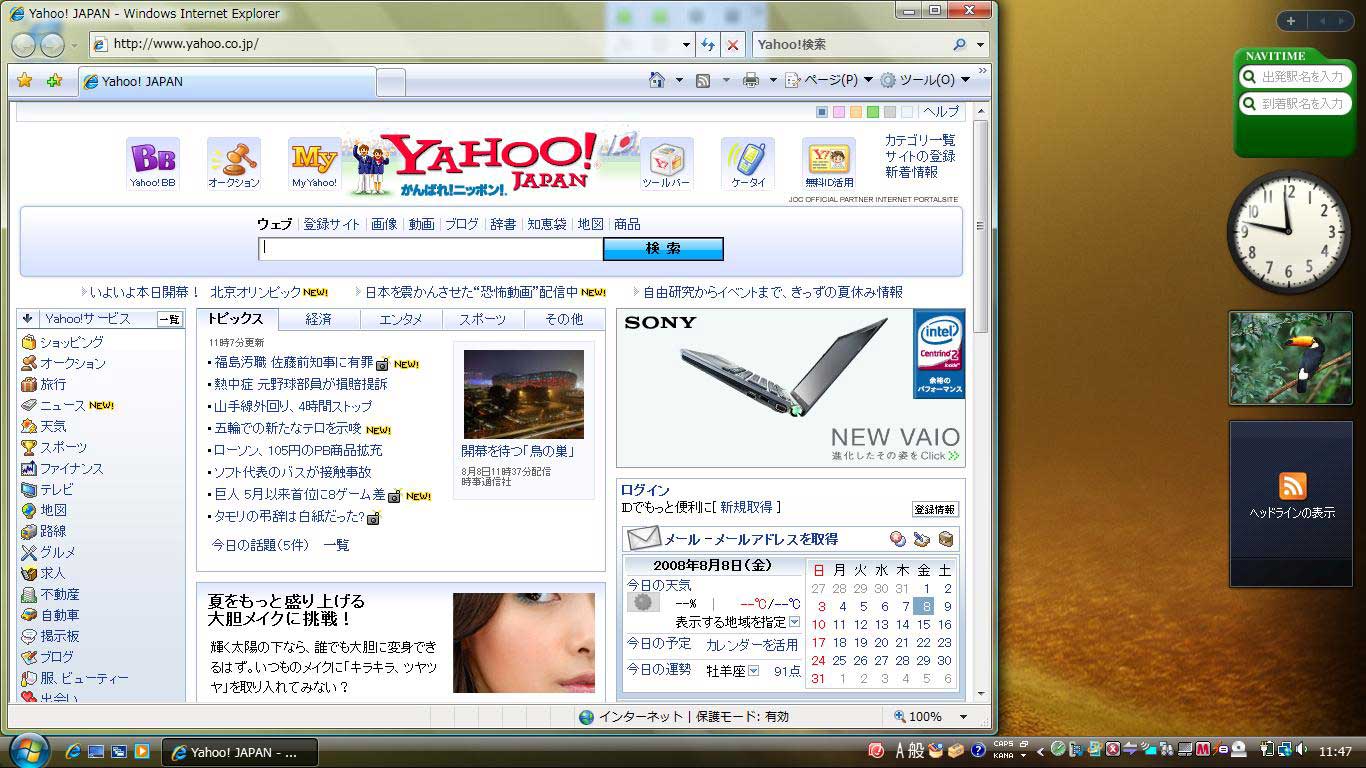The height and width of the screenshot is (768, 1366).
Task: Click the volume speaker tray icon
Action: (x=1301, y=749)
